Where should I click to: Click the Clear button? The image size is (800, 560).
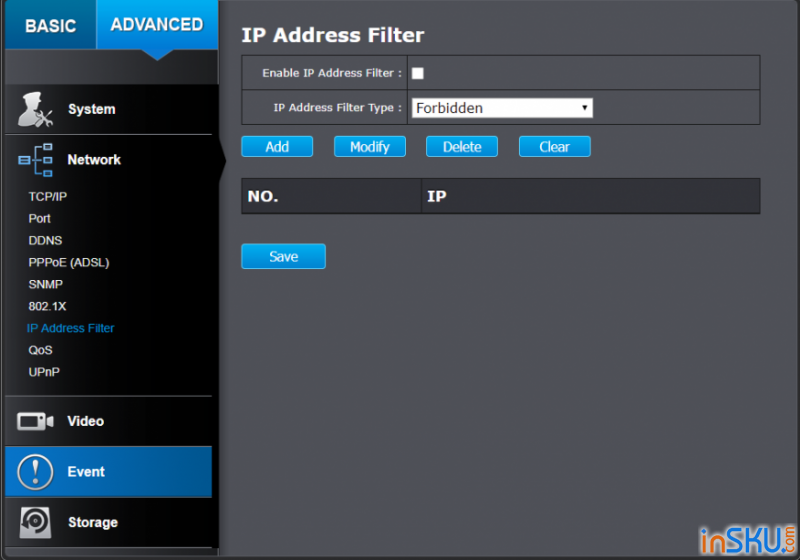(x=555, y=147)
